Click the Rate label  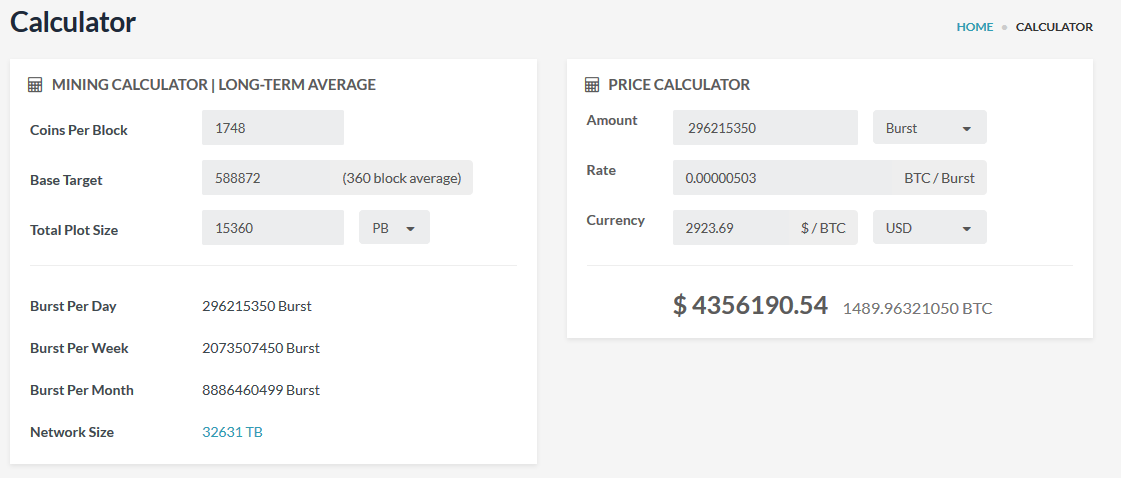pos(601,170)
